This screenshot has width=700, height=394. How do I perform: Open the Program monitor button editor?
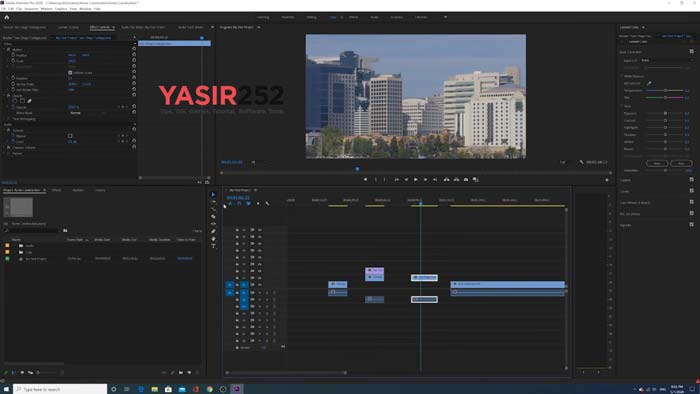(607, 180)
